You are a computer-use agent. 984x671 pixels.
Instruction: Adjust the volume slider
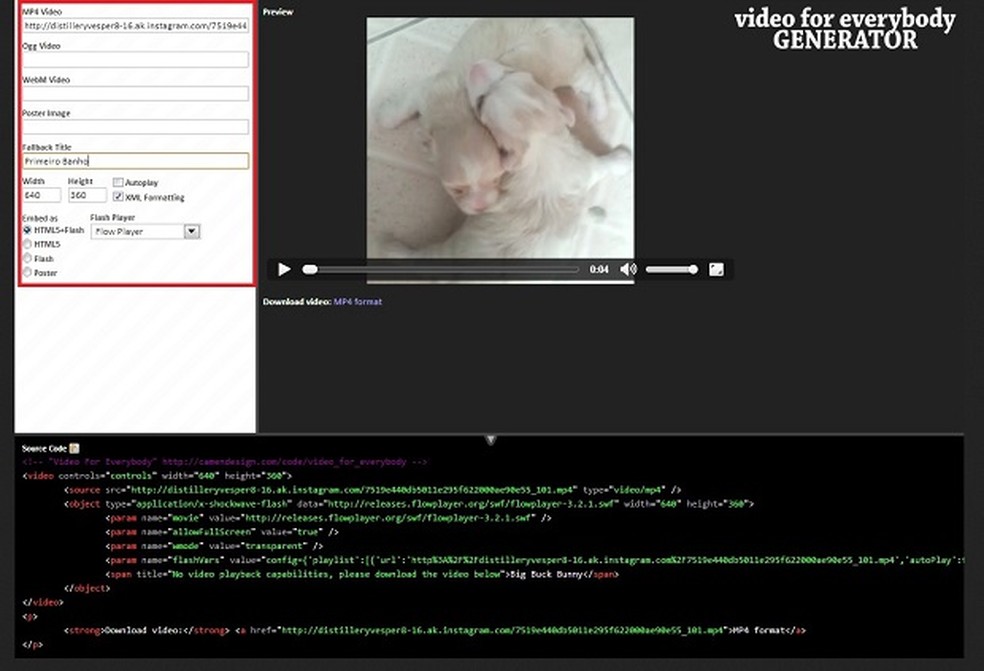pyautogui.click(x=671, y=269)
